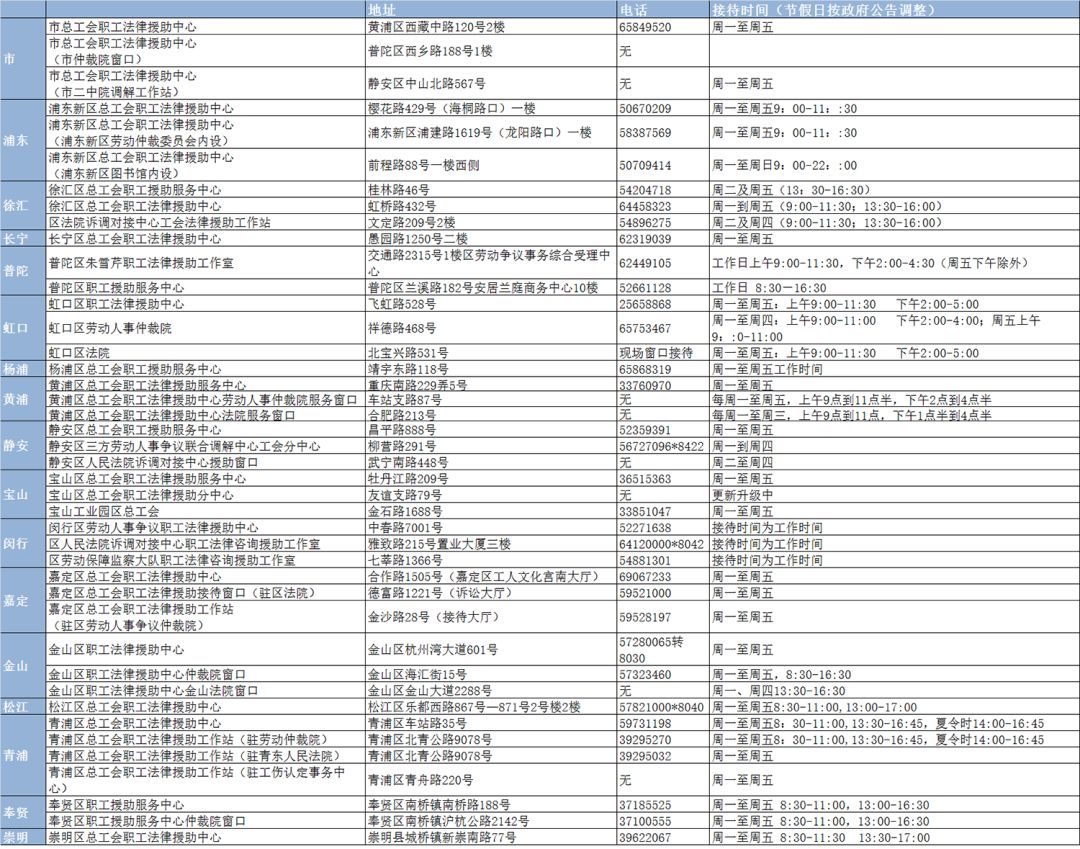Select address 武宁南路448号
The height and width of the screenshot is (849, 1080).
point(408,462)
